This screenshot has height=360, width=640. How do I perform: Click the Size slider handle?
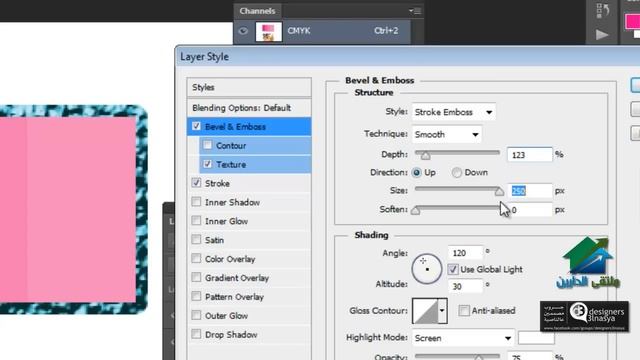(499, 191)
